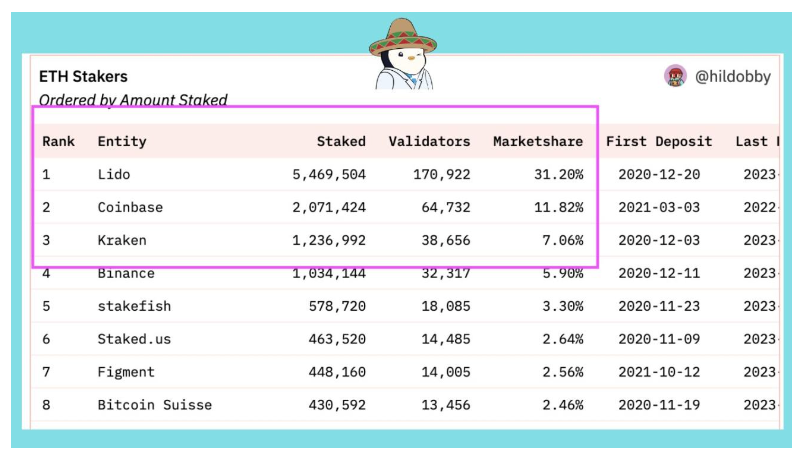The width and height of the screenshot is (799, 453).
Task: Click validators count 170,922
Action: pos(442,174)
